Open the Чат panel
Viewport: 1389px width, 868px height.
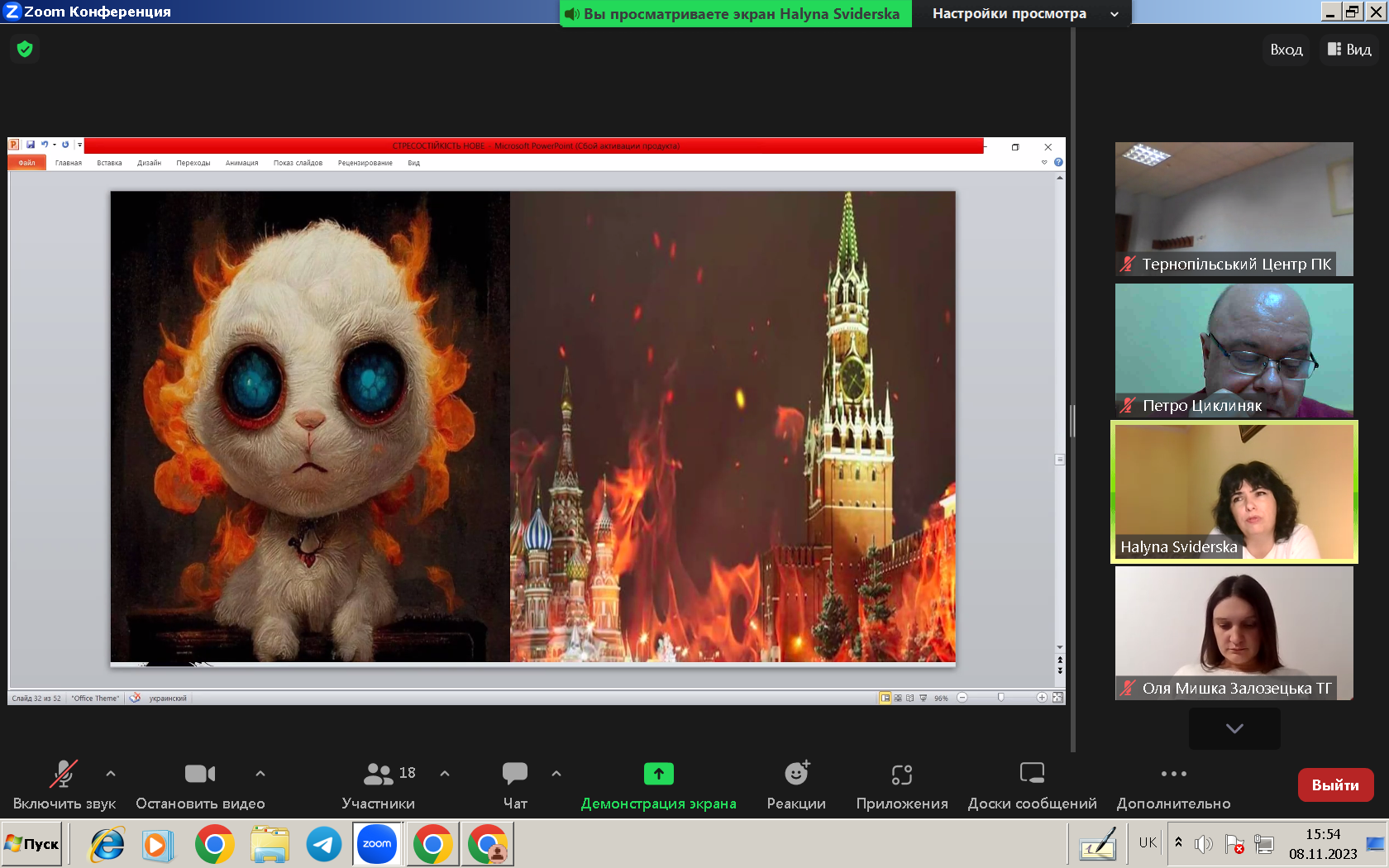click(x=515, y=785)
